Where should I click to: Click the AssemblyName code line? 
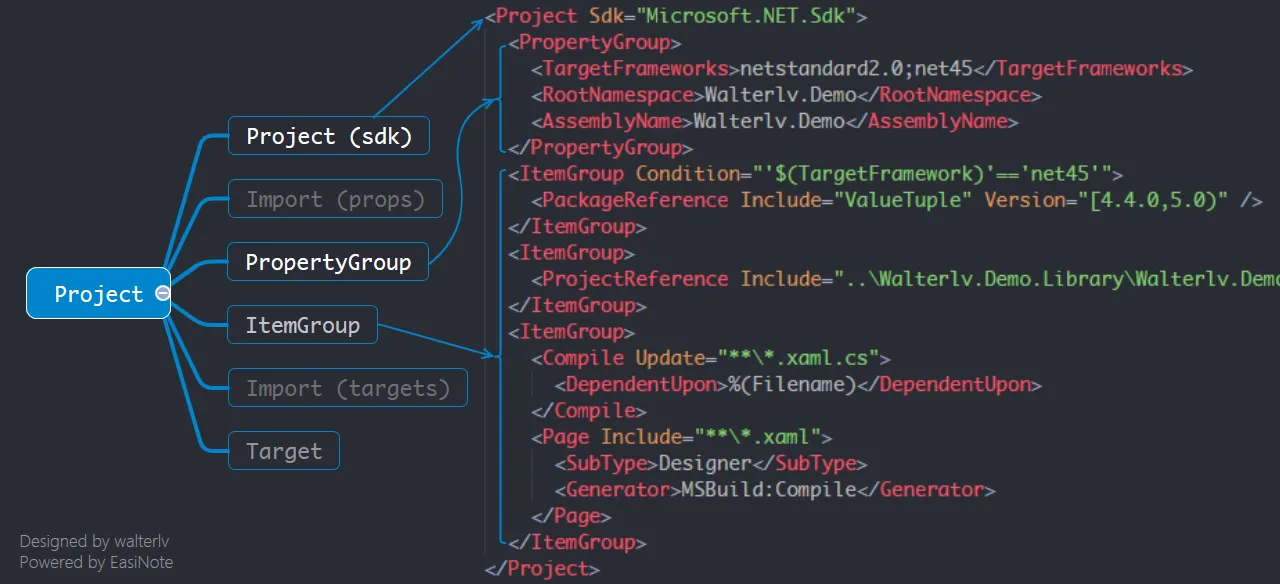click(774, 121)
